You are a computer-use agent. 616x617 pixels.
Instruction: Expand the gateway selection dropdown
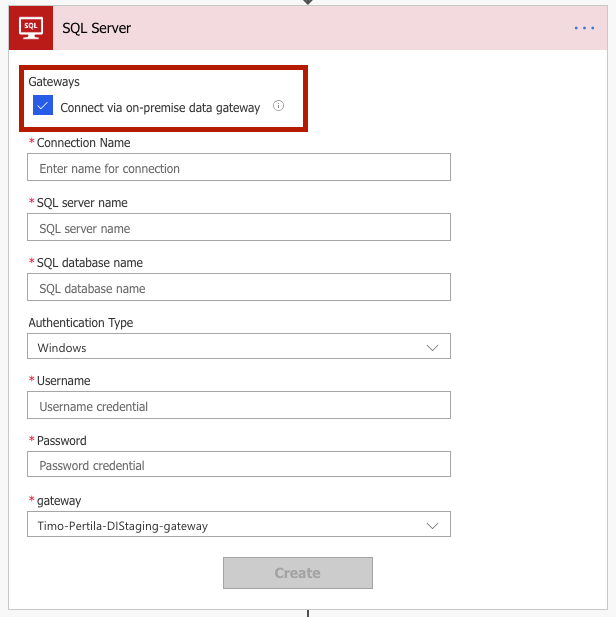pos(239,524)
